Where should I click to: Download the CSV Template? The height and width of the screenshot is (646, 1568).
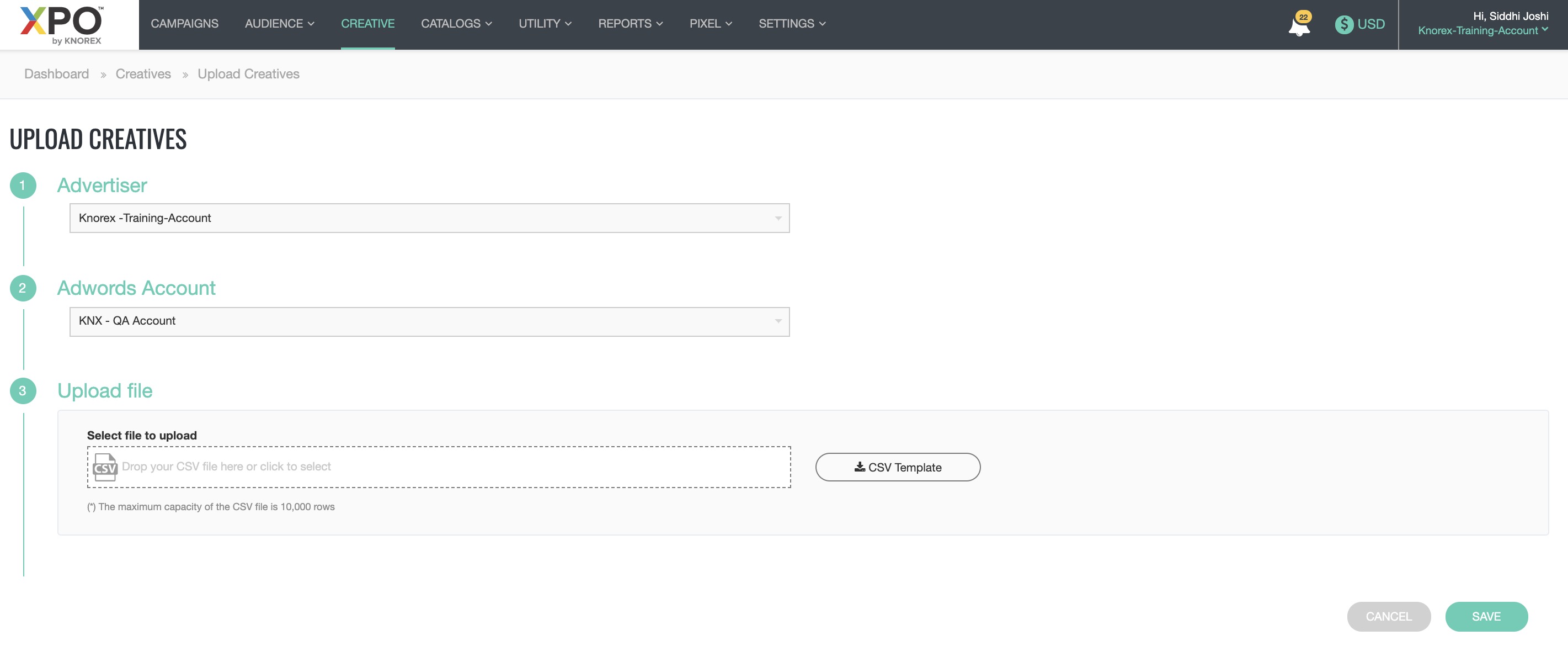point(897,468)
